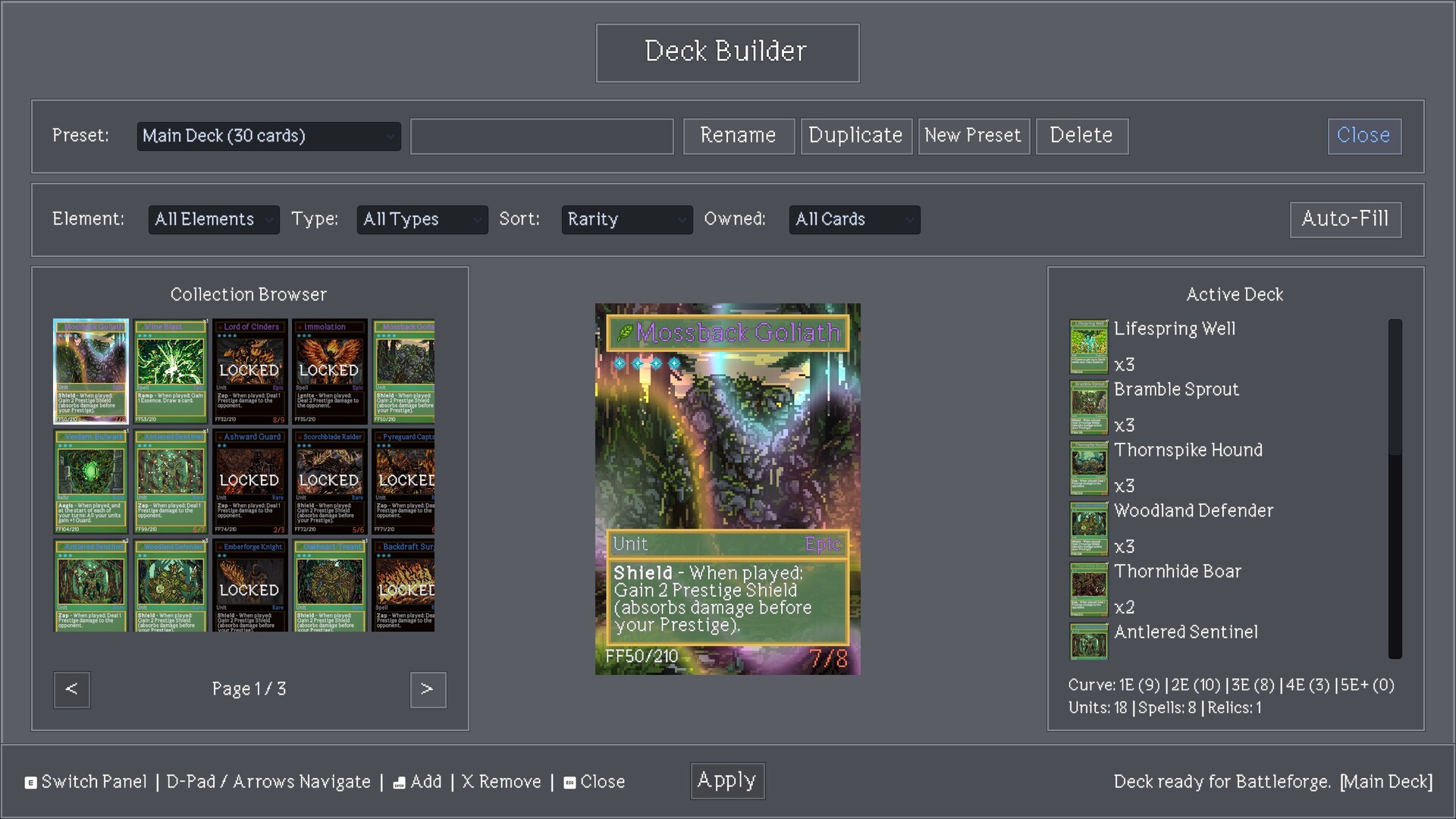
Task: Go to previous collection page
Action: point(72,690)
